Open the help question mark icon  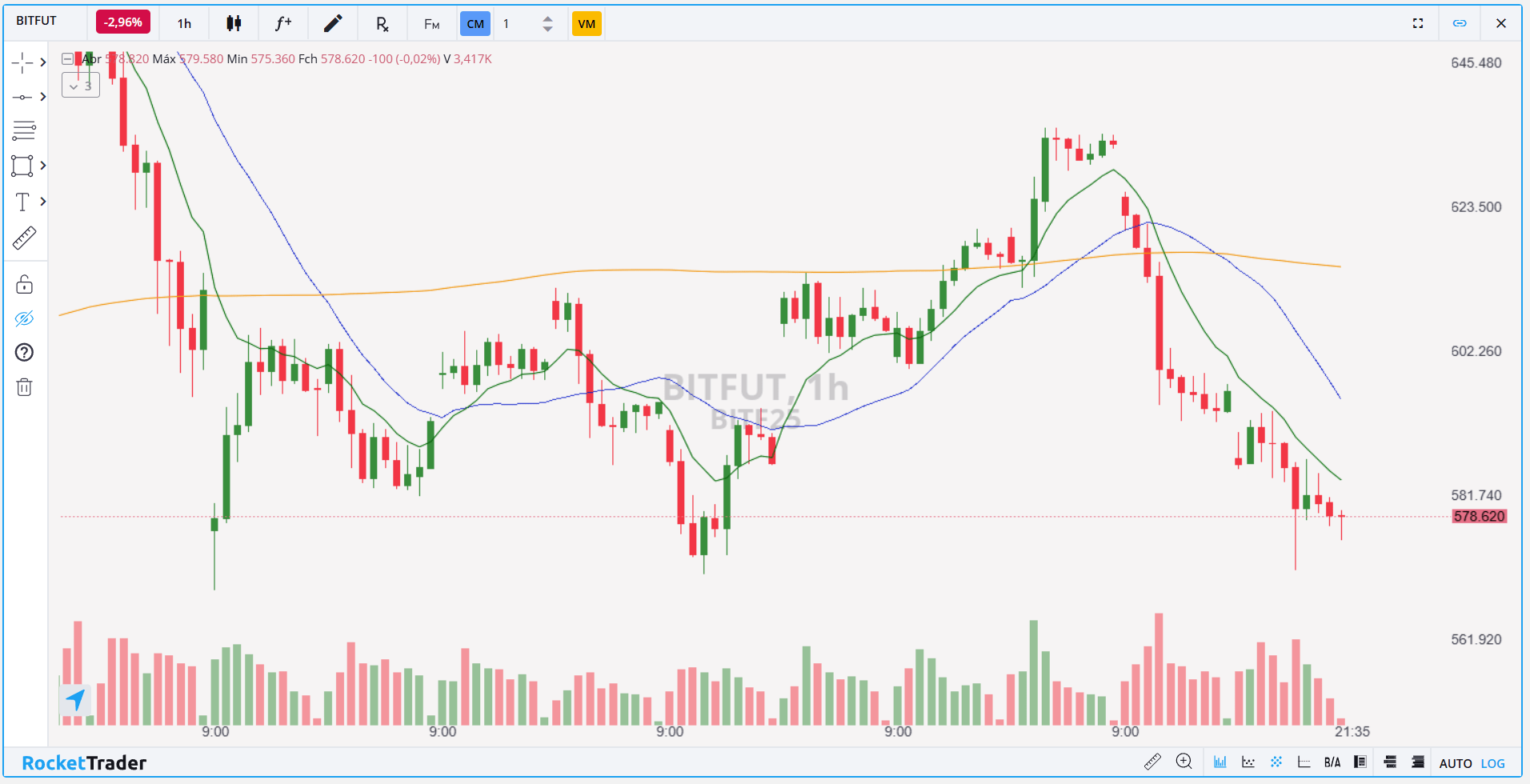[x=24, y=352]
